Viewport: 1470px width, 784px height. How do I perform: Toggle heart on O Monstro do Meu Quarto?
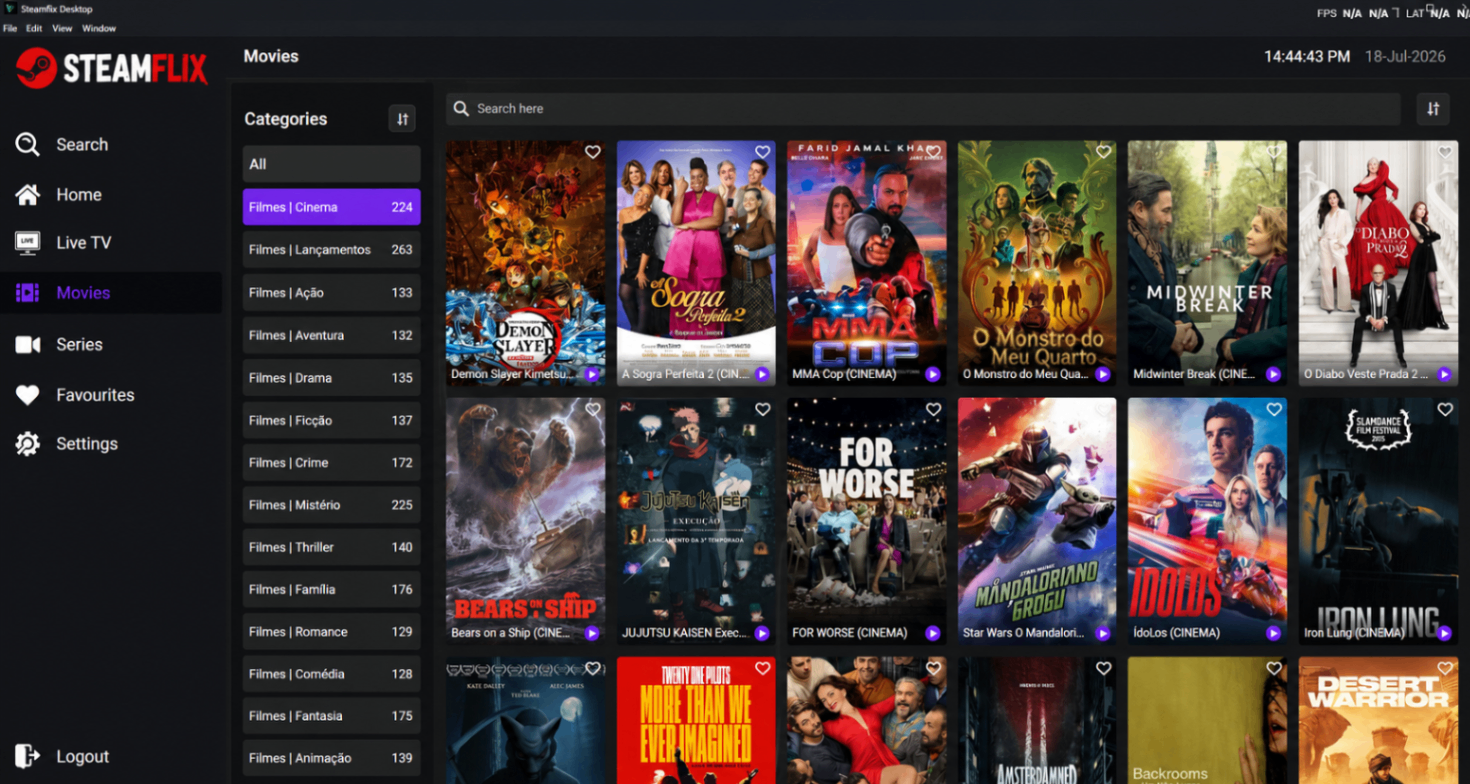1104,152
